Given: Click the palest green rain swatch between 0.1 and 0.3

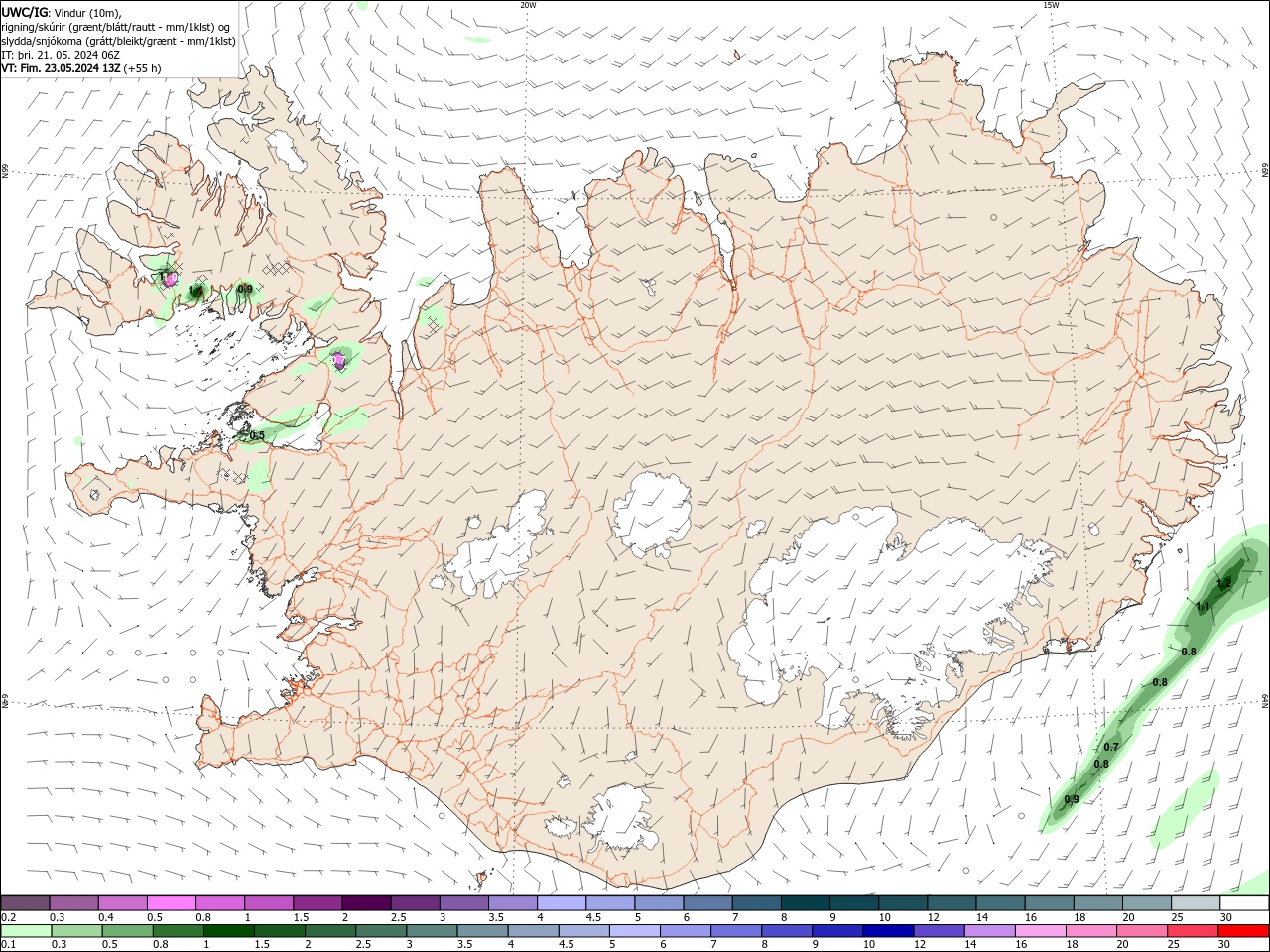Looking at the screenshot, I should pyautogui.click(x=27, y=930).
